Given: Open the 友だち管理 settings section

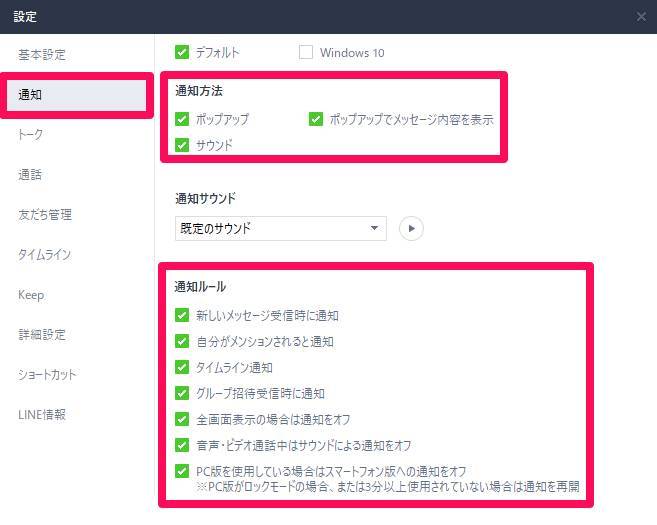Looking at the screenshot, I should tap(45, 215).
